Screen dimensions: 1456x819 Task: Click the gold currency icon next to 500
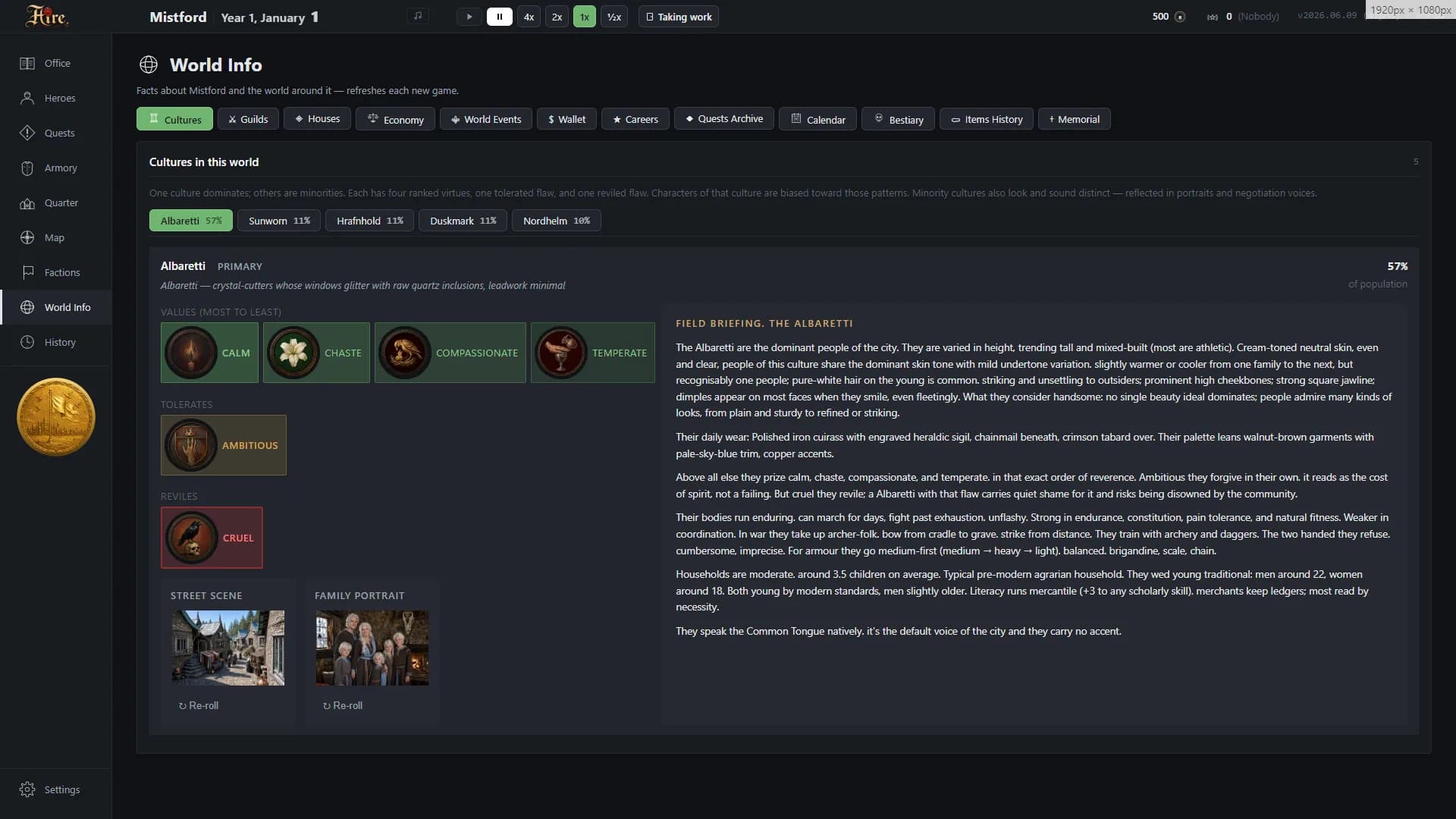point(1180,17)
